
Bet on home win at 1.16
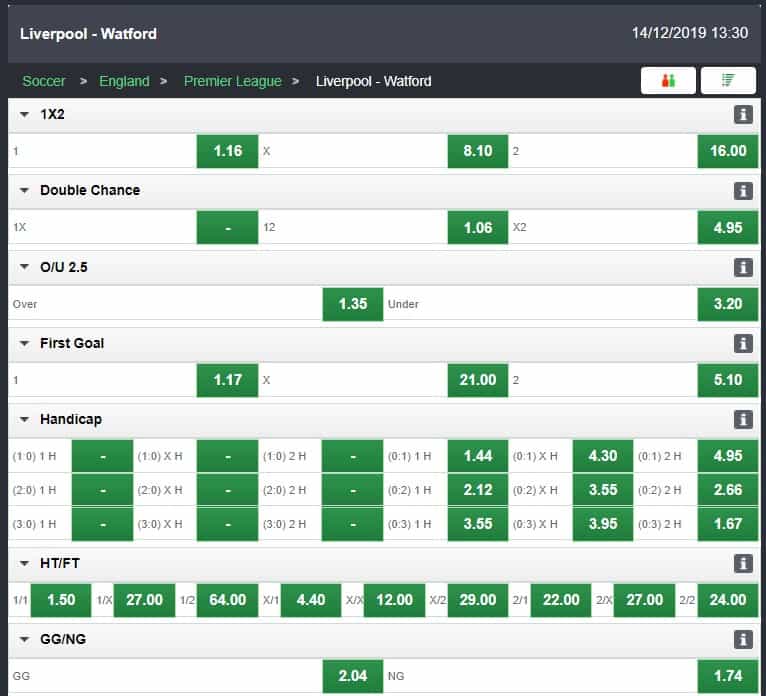(228, 151)
